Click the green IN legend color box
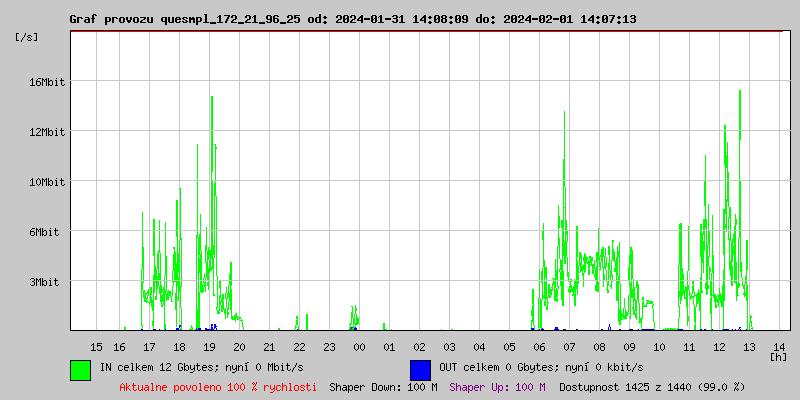This screenshot has height=400, width=800. tap(80, 369)
